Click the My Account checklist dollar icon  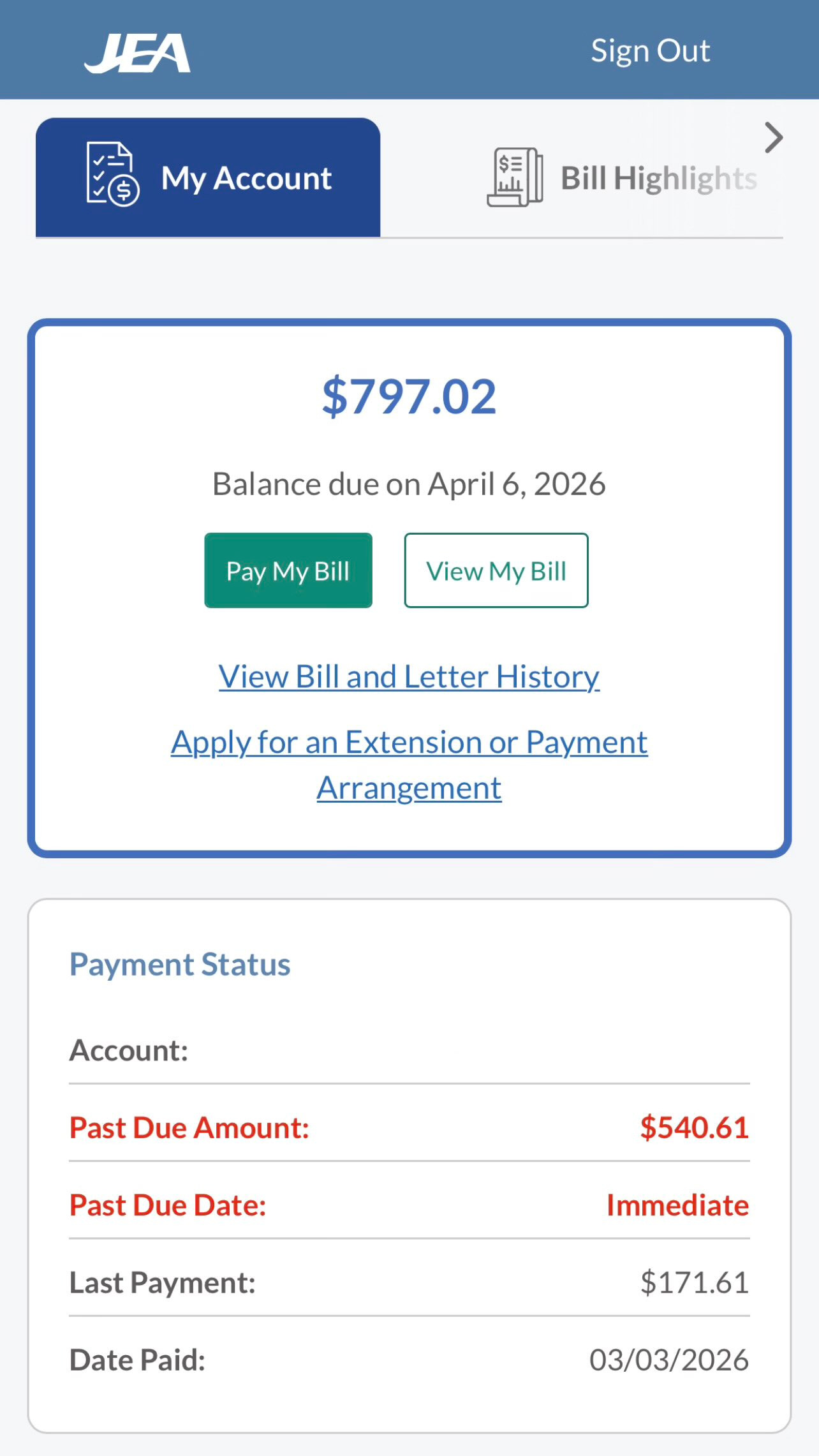(113, 174)
